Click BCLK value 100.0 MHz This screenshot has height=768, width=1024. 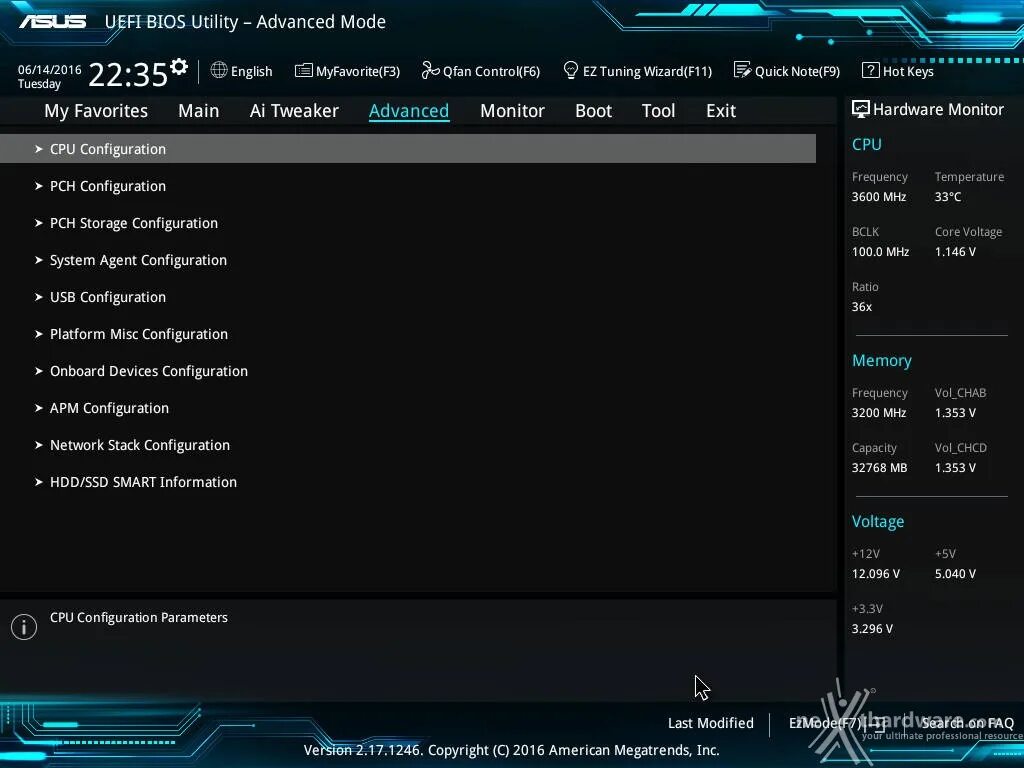880,251
